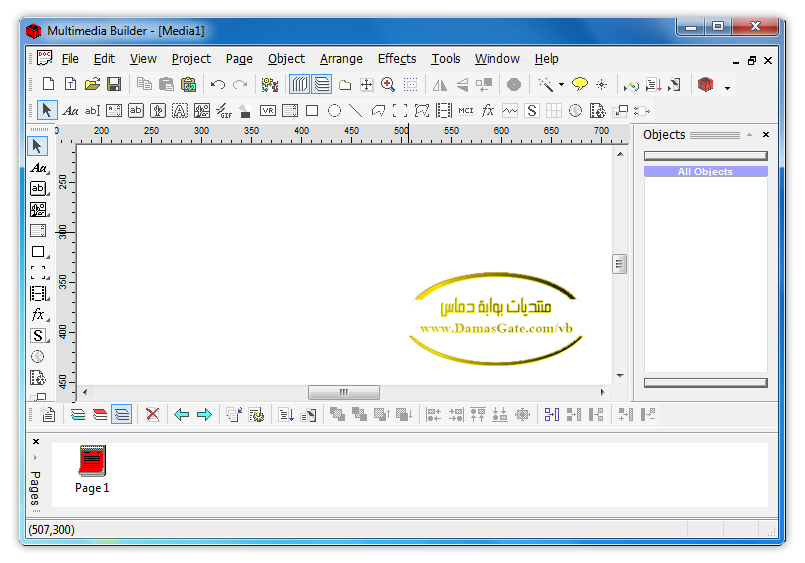Select the Text tool (Aa) in the object toolbar
Viewport: 805px width, 563px height.
(70, 110)
